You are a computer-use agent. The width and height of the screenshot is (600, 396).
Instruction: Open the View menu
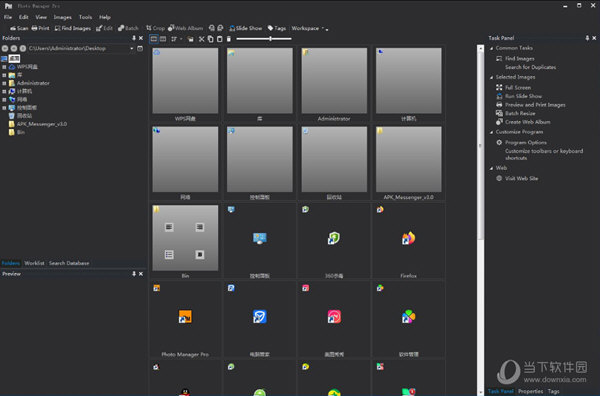tap(41, 17)
